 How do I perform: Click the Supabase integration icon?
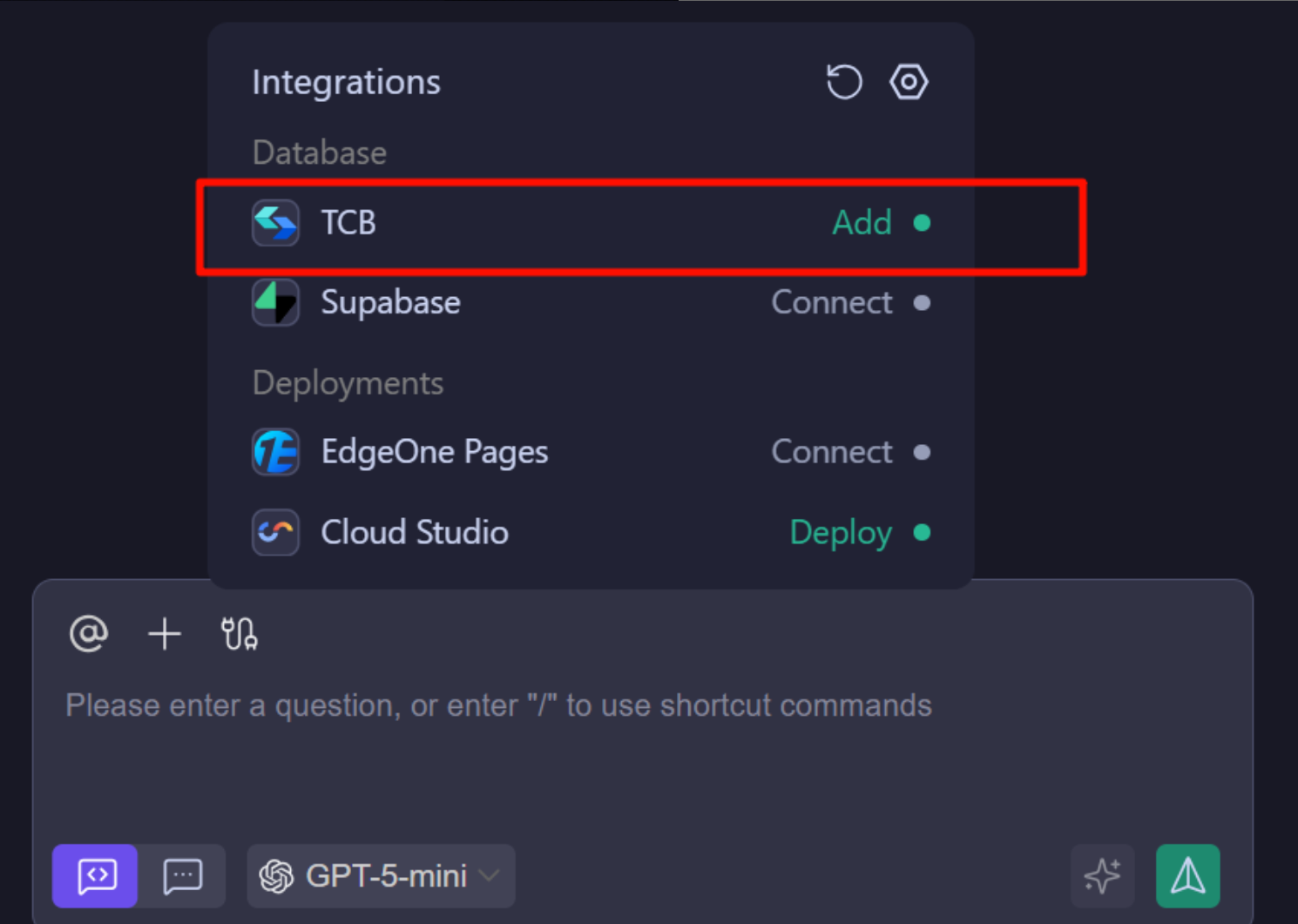pos(275,302)
